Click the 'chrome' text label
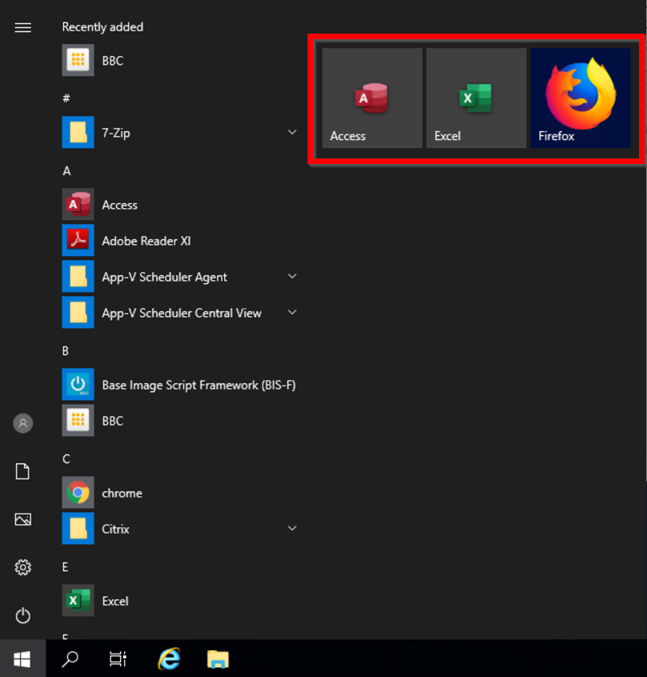The image size is (647, 677). tap(122, 493)
